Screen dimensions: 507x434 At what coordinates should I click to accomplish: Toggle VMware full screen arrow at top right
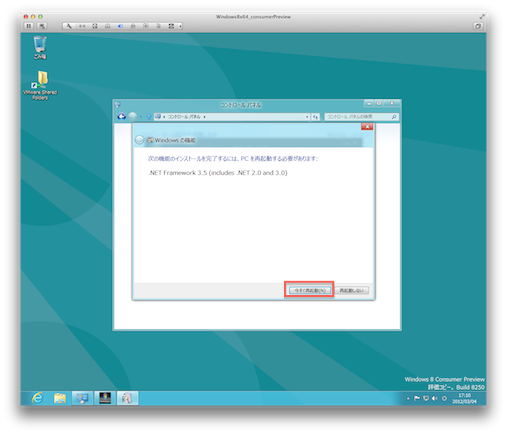click(x=482, y=16)
